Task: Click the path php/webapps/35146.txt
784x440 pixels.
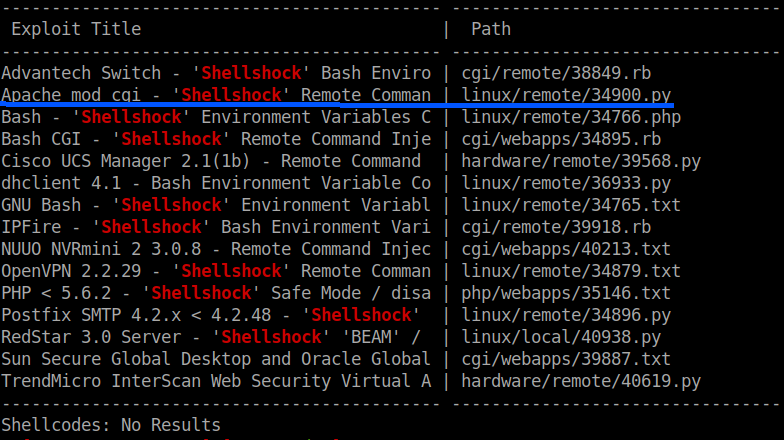Action: (x=566, y=293)
